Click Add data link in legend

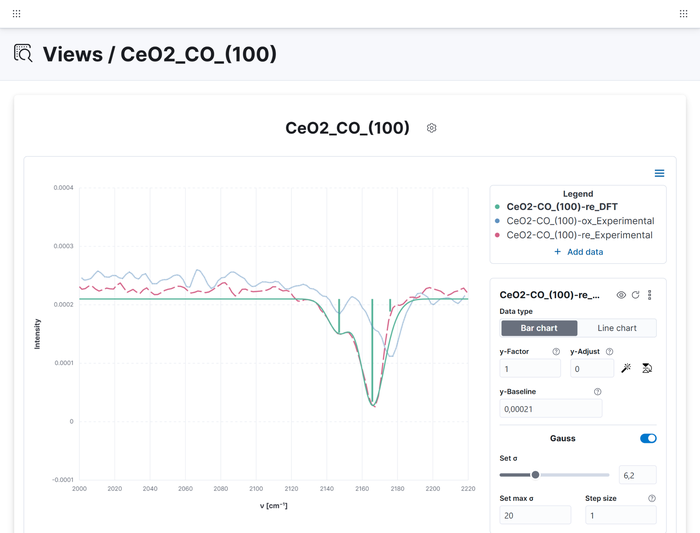pos(579,252)
